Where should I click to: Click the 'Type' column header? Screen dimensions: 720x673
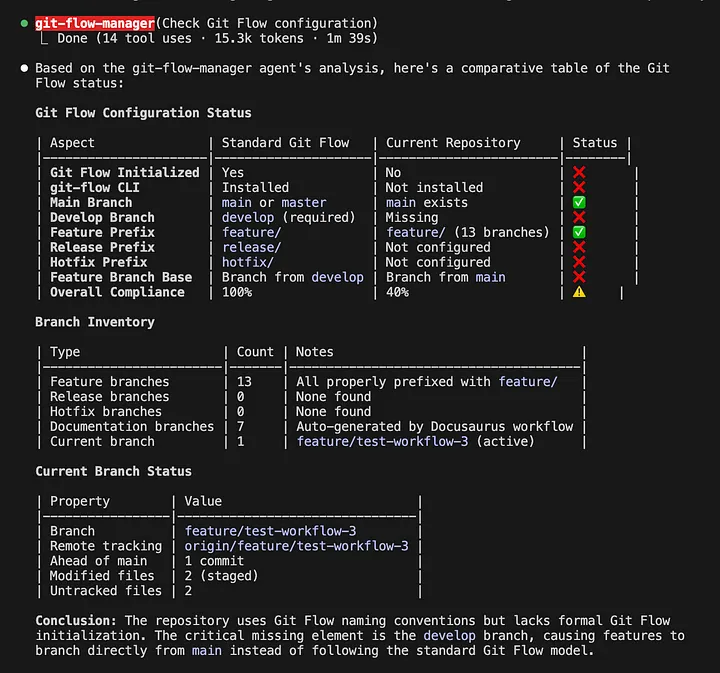[x=65, y=352]
